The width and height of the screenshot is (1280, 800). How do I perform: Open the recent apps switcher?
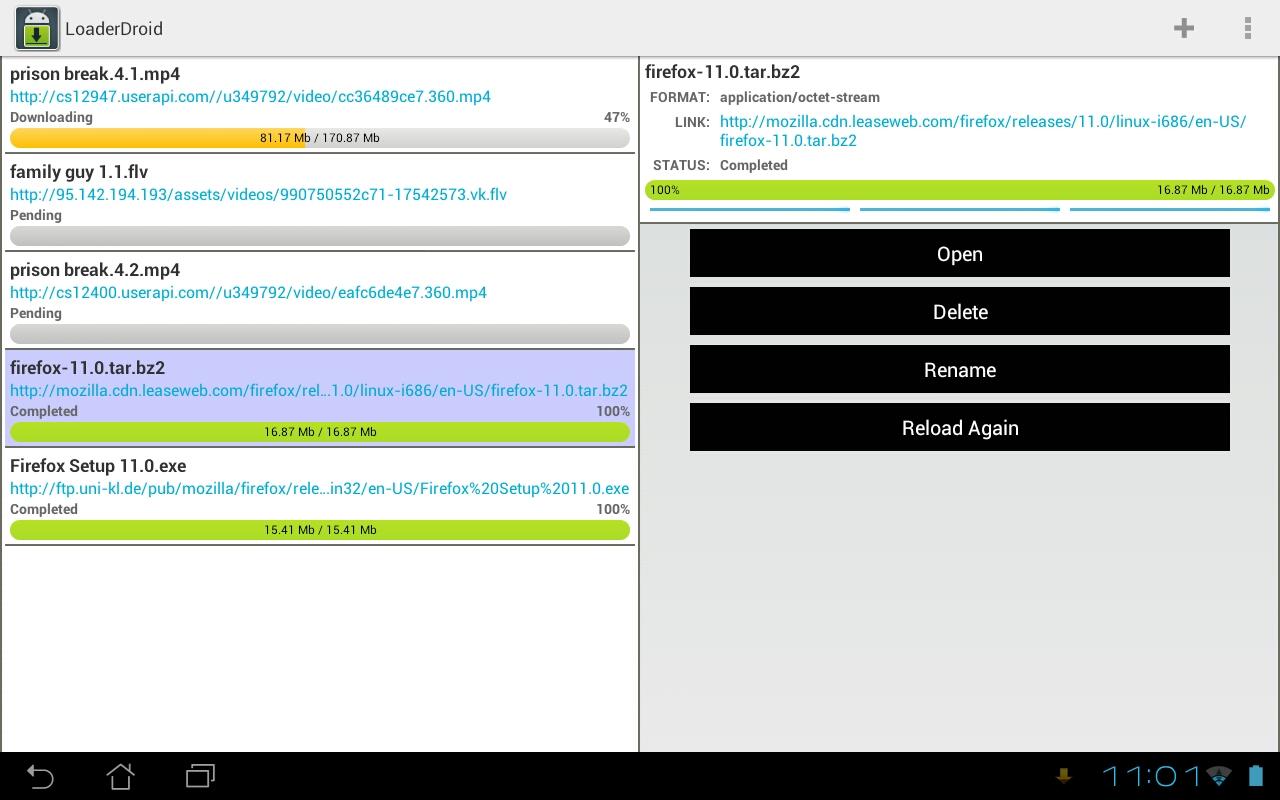[201, 776]
